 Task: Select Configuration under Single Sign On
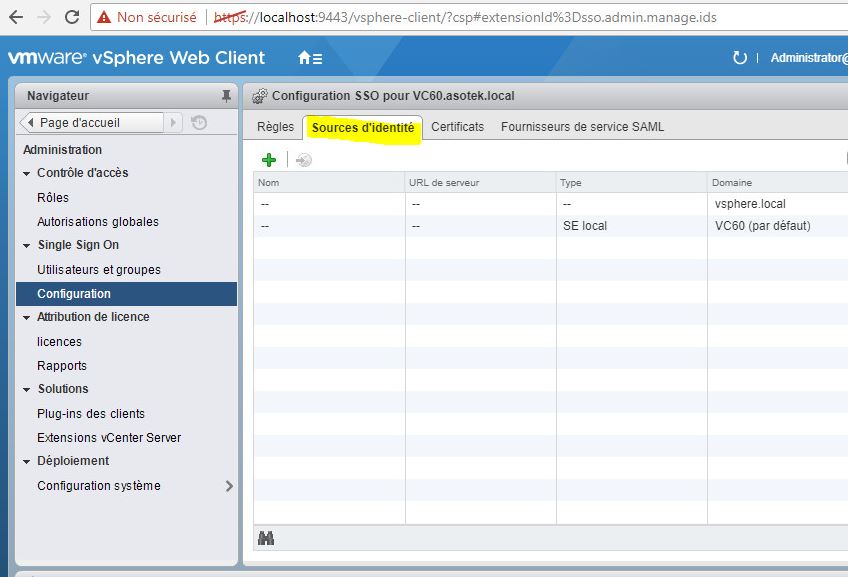coord(127,294)
